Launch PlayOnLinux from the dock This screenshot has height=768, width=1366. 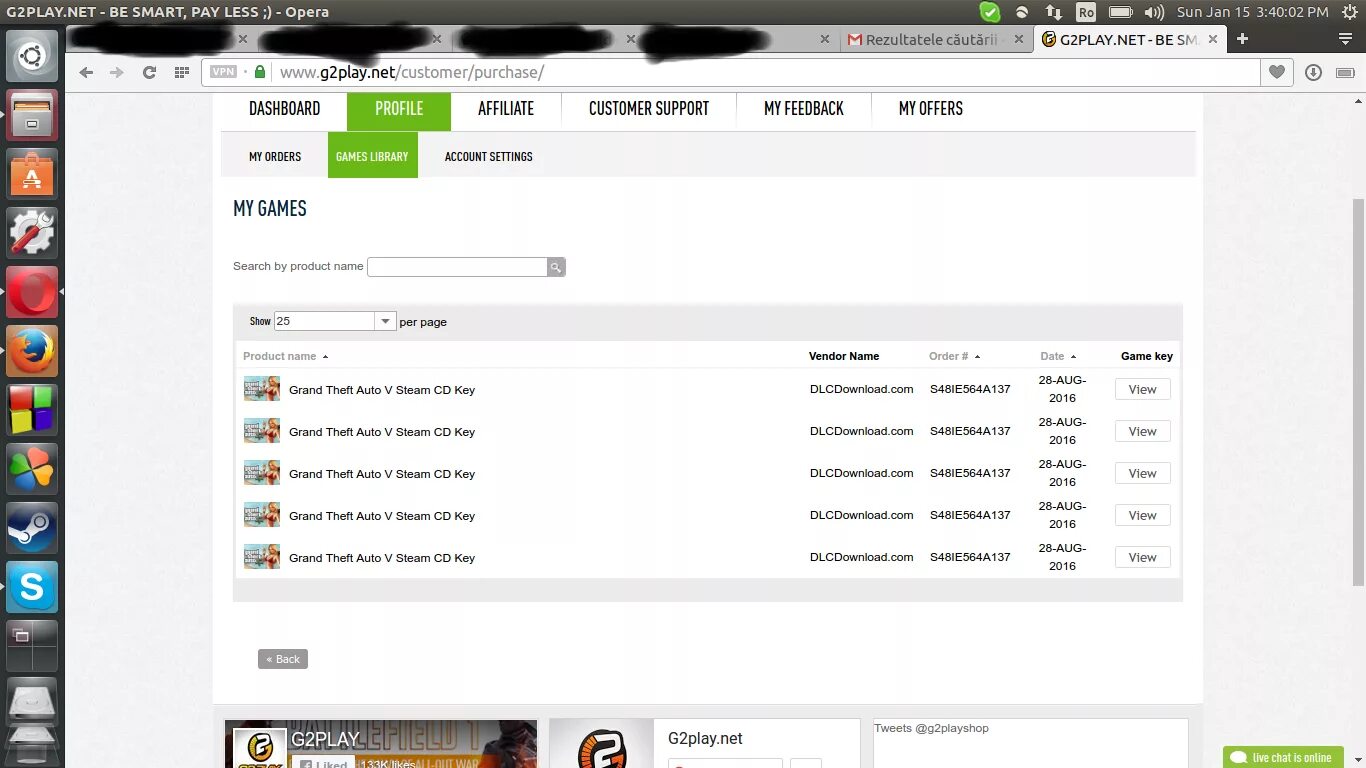(x=32, y=469)
